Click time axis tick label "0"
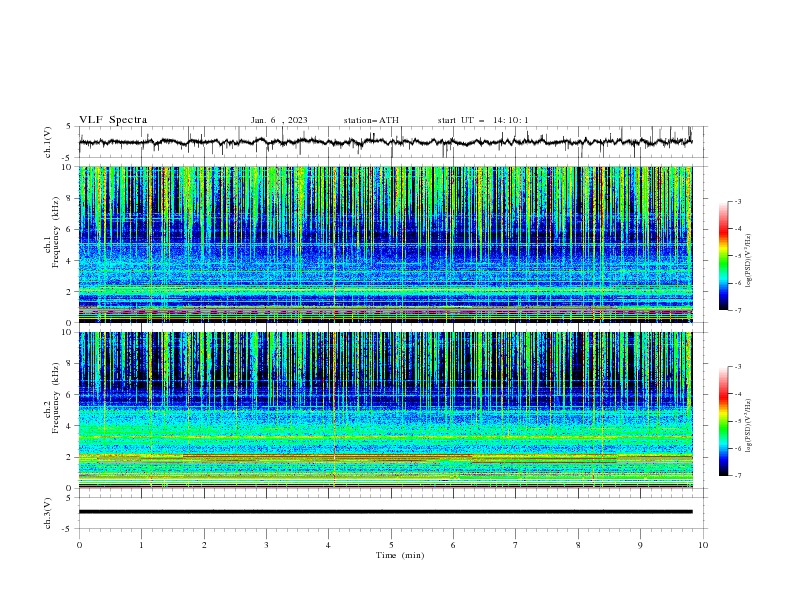Image resolution: width=792 pixels, height=612 pixels. (79, 545)
